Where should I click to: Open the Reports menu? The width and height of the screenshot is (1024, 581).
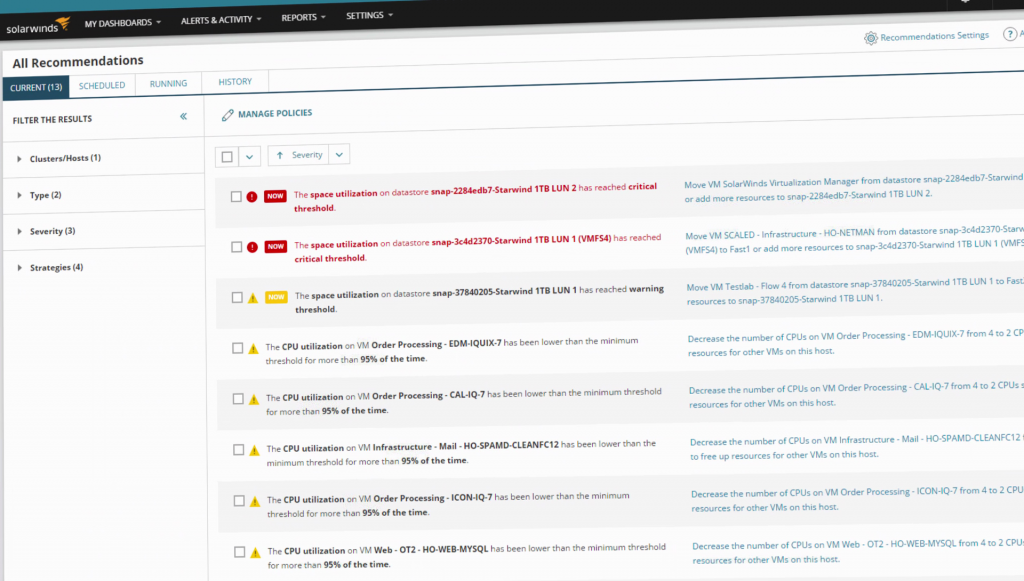(303, 18)
